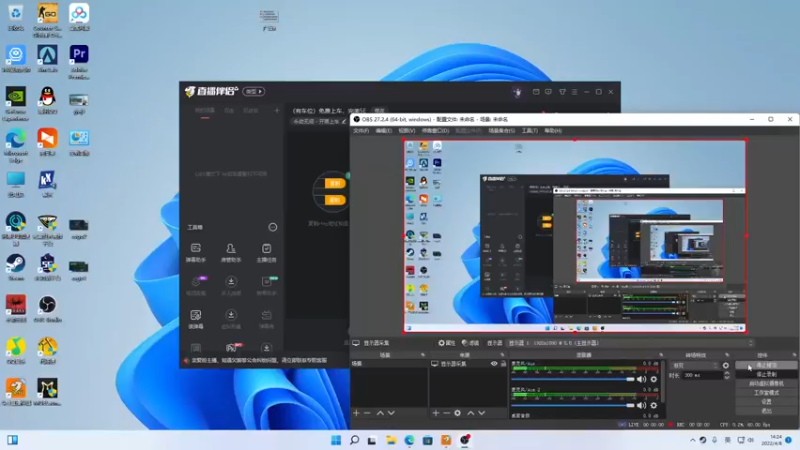Click 退出 to exit OBS
This screenshot has height=450, width=800.
coord(766,411)
